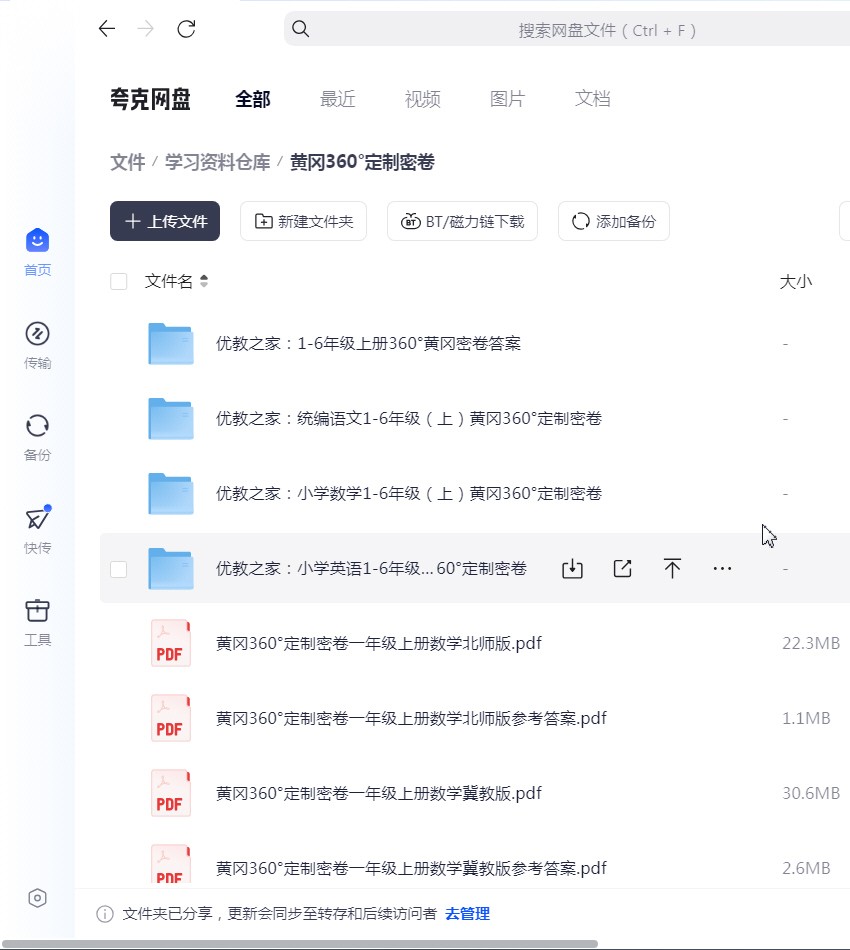The height and width of the screenshot is (950, 850).
Task: Open 黄冈360°定制密卷一年级上册数学冀教版.pdf
Action: (x=379, y=794)
